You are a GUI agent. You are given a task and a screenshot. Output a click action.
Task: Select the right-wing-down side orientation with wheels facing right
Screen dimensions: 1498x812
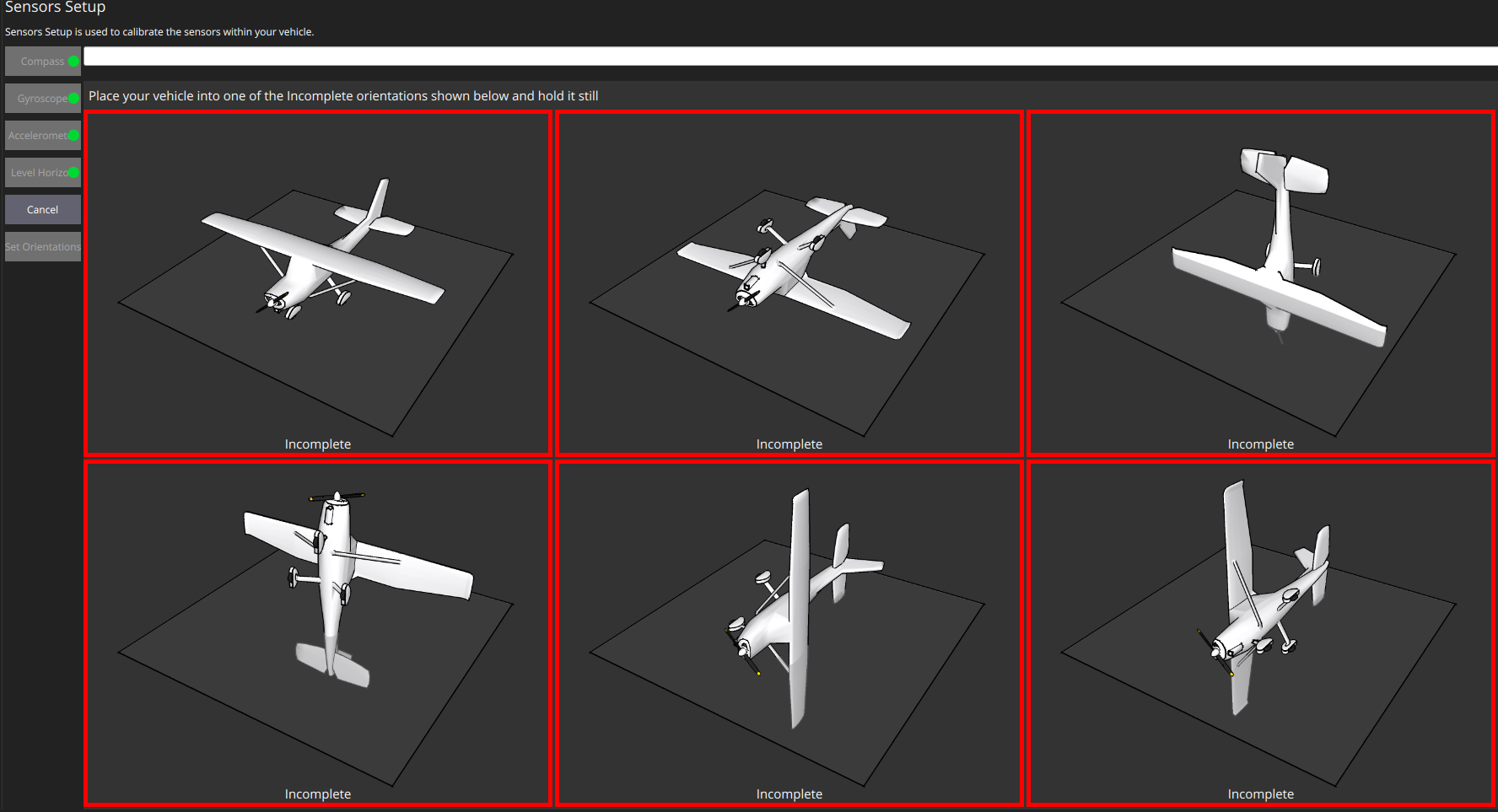coord(1261,633)
